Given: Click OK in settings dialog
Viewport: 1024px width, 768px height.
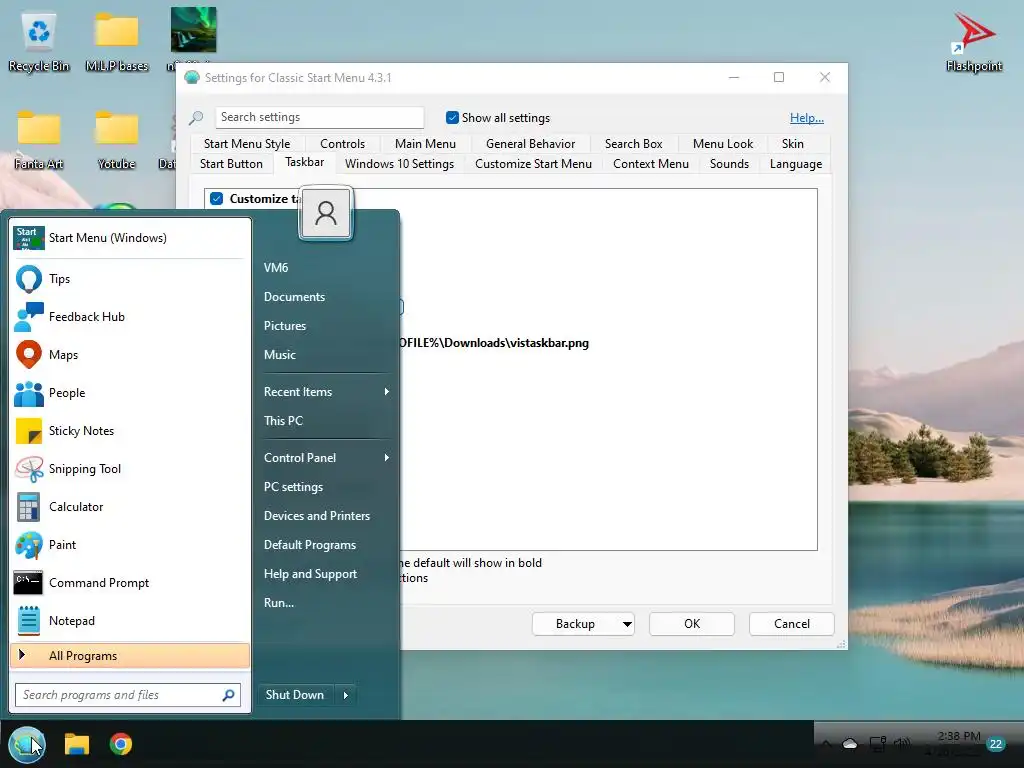Looking at the screenshot, I should point(692,624).
